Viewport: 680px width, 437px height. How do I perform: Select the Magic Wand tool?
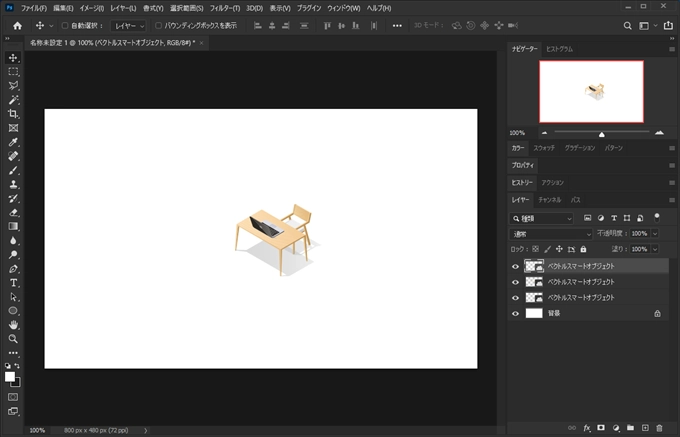[14, 100]
